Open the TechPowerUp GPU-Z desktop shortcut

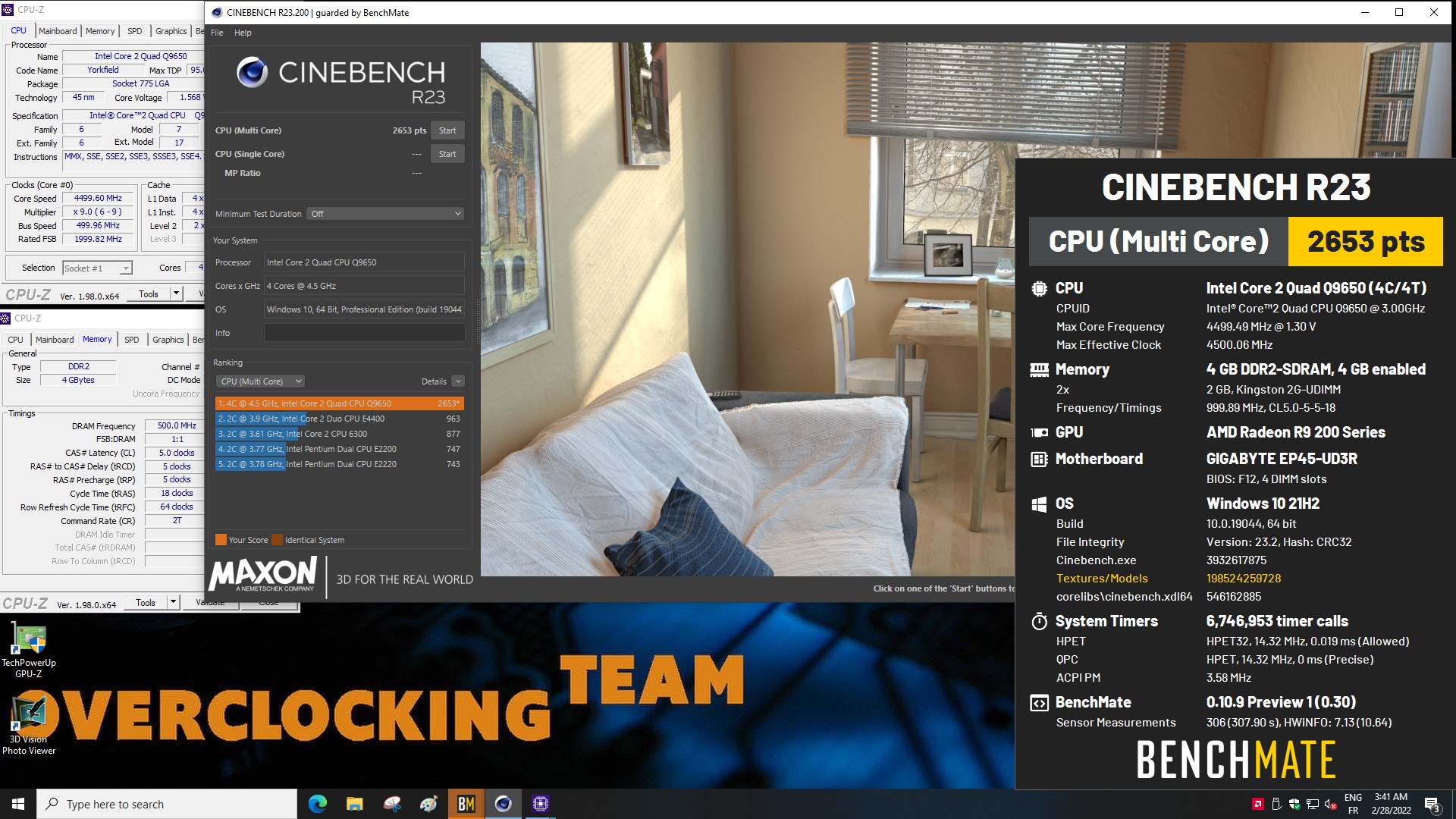[29, 650]
